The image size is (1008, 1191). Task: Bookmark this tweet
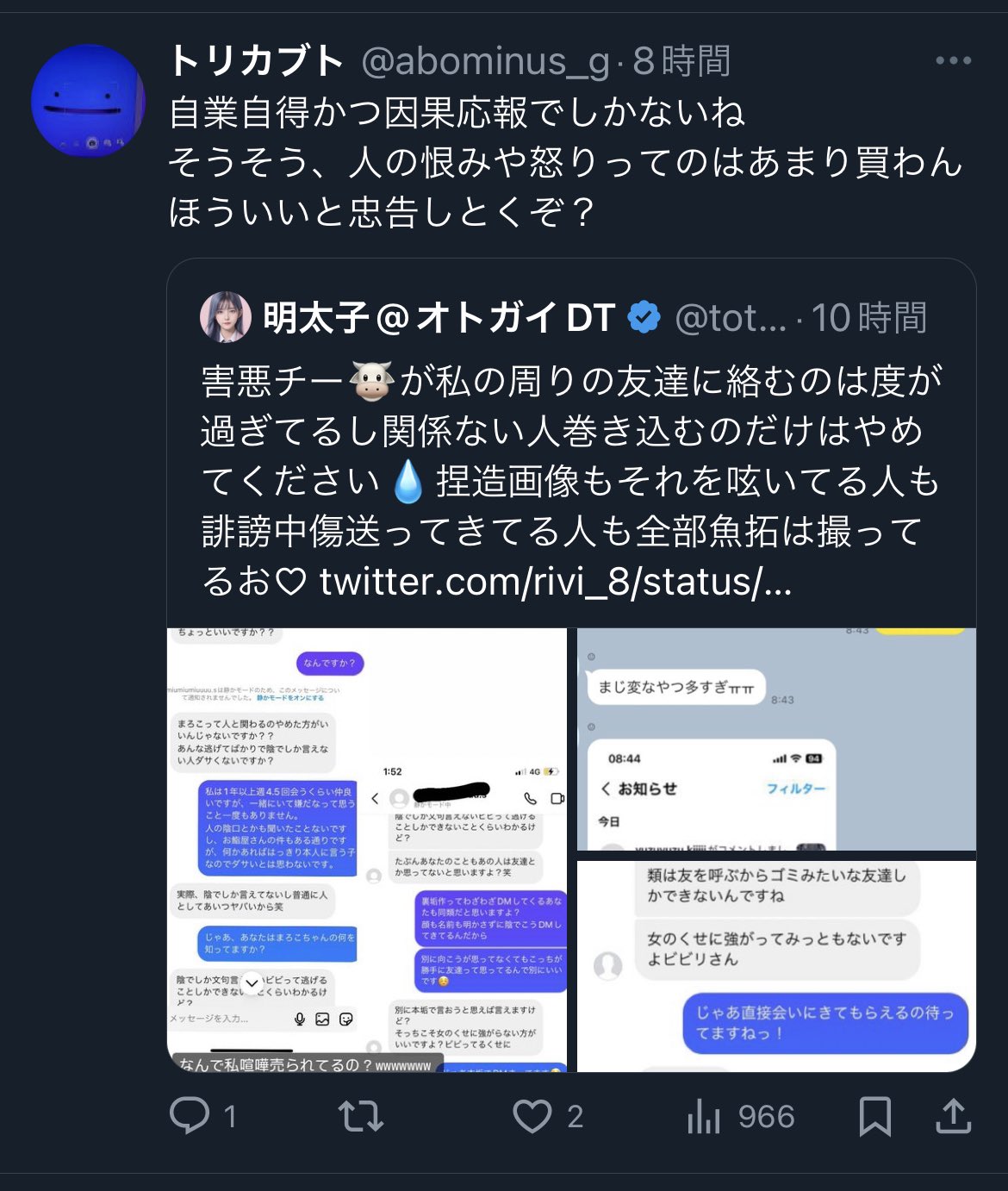875,1116
